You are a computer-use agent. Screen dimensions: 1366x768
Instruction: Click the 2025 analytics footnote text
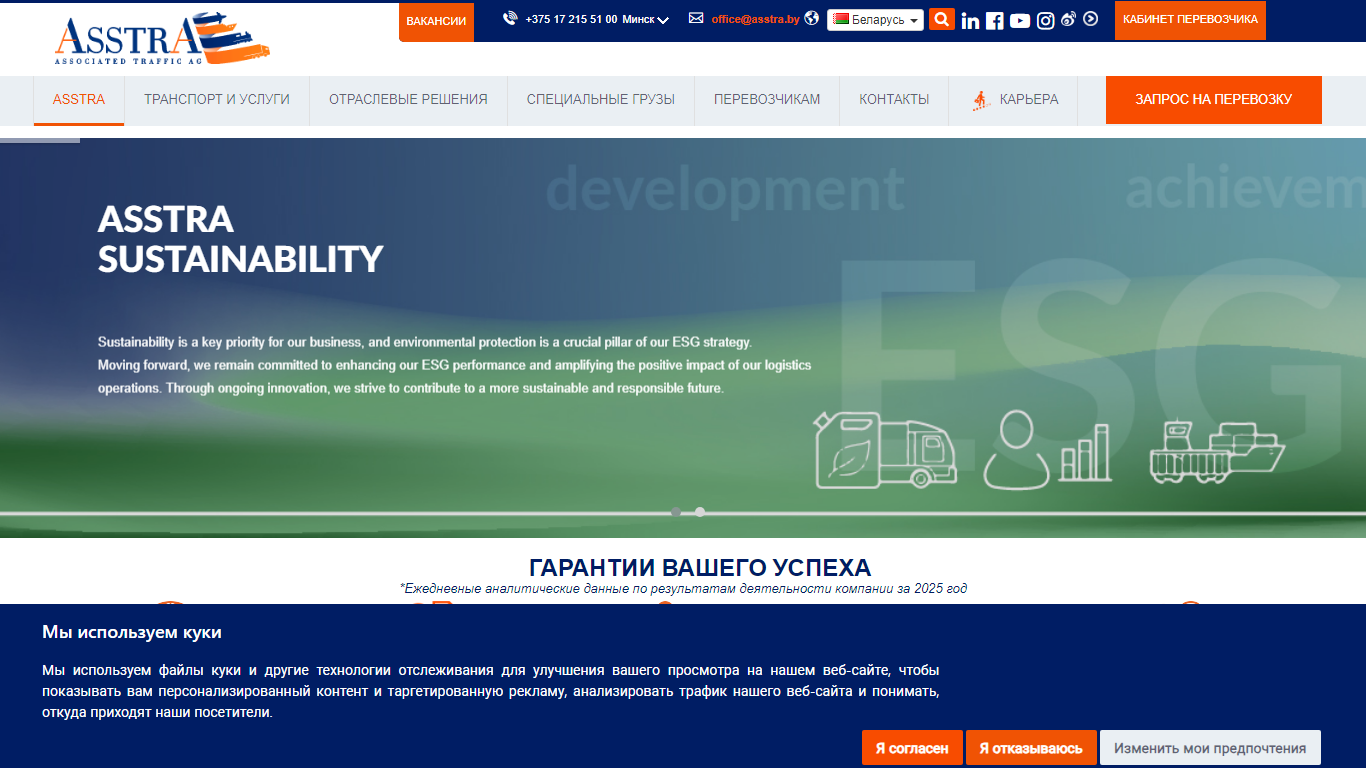pos(683,589)
